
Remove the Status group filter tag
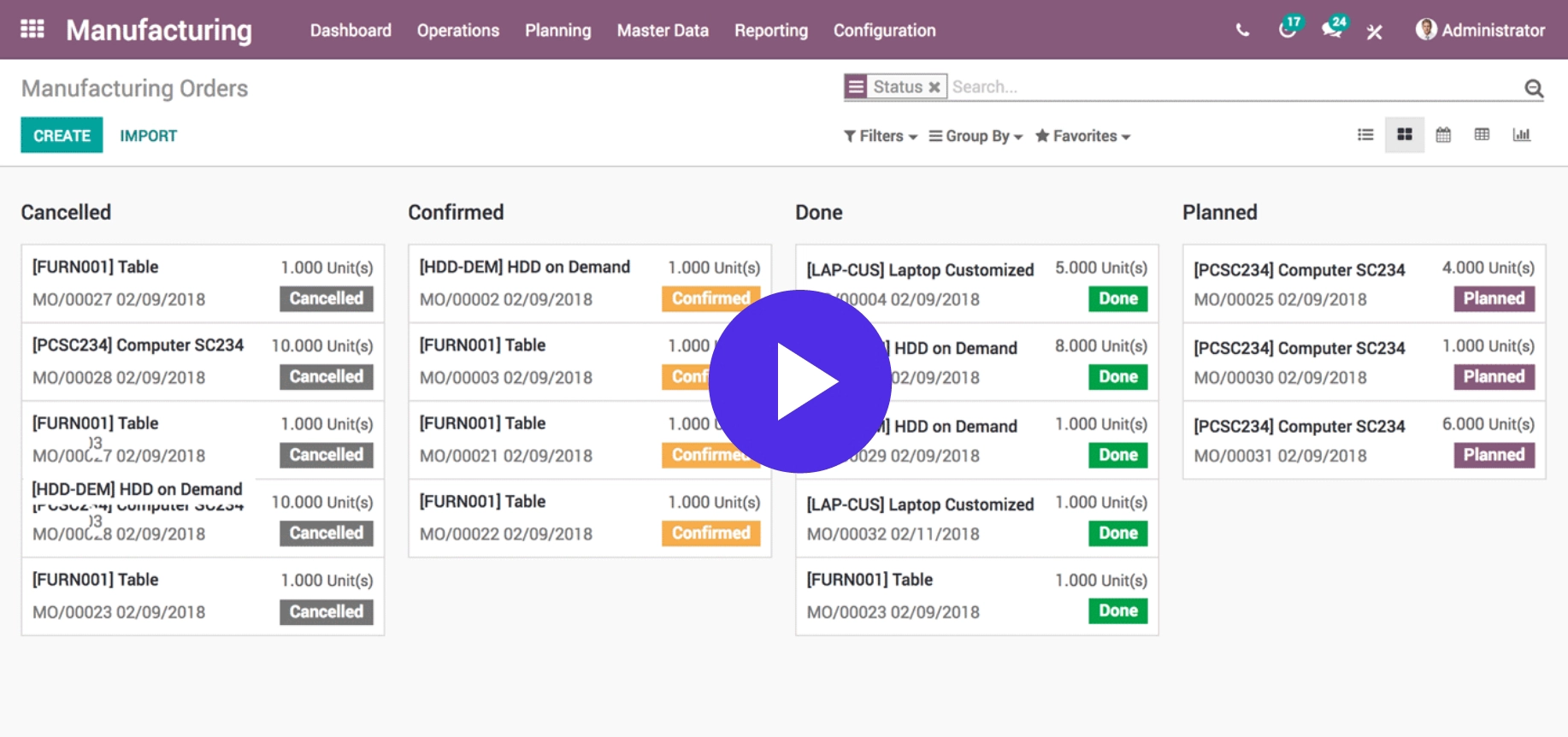(934, 87)
